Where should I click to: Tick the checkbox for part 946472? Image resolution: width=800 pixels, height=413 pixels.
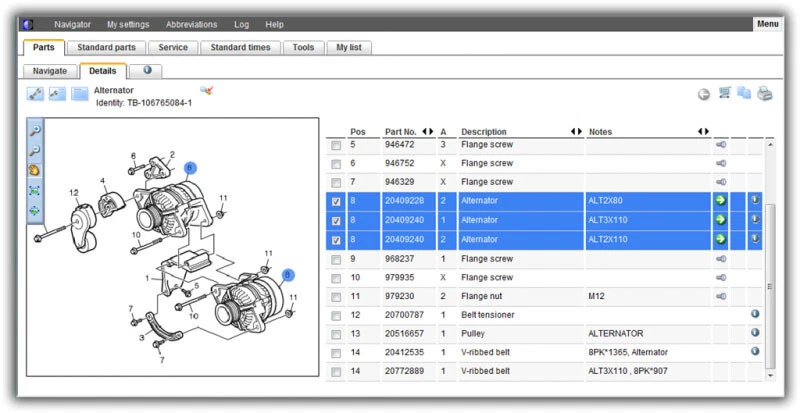point(336,146)
